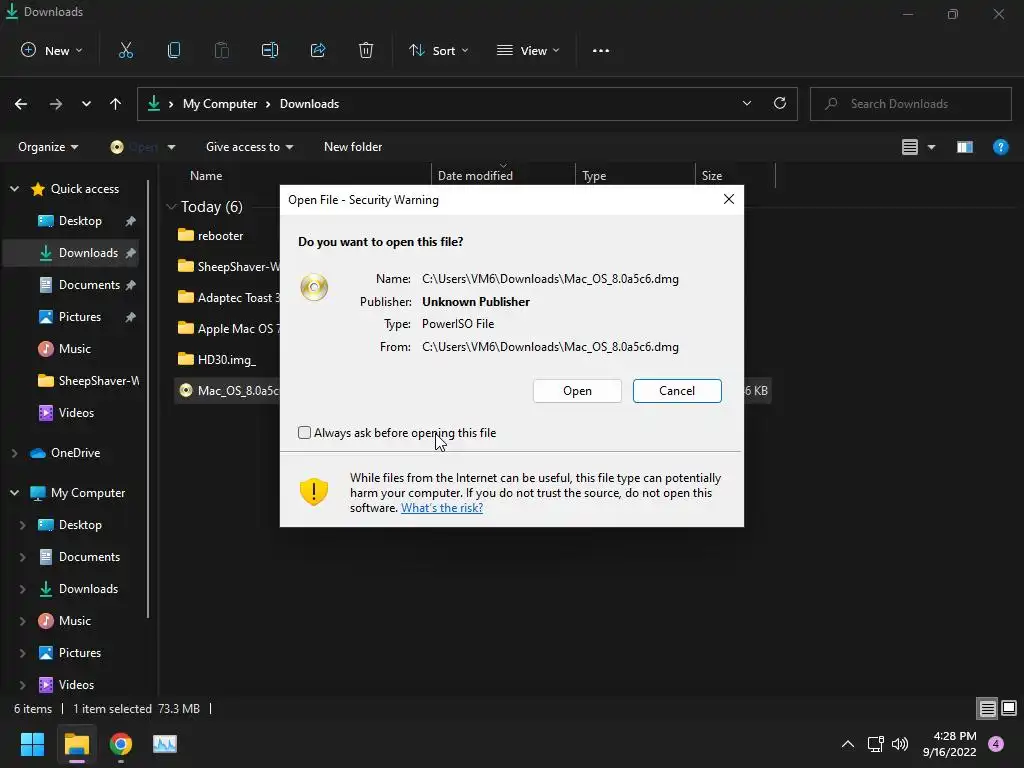Select the Adaptec Toast folder
This screenshot has height=768, width=1024.
229,297
